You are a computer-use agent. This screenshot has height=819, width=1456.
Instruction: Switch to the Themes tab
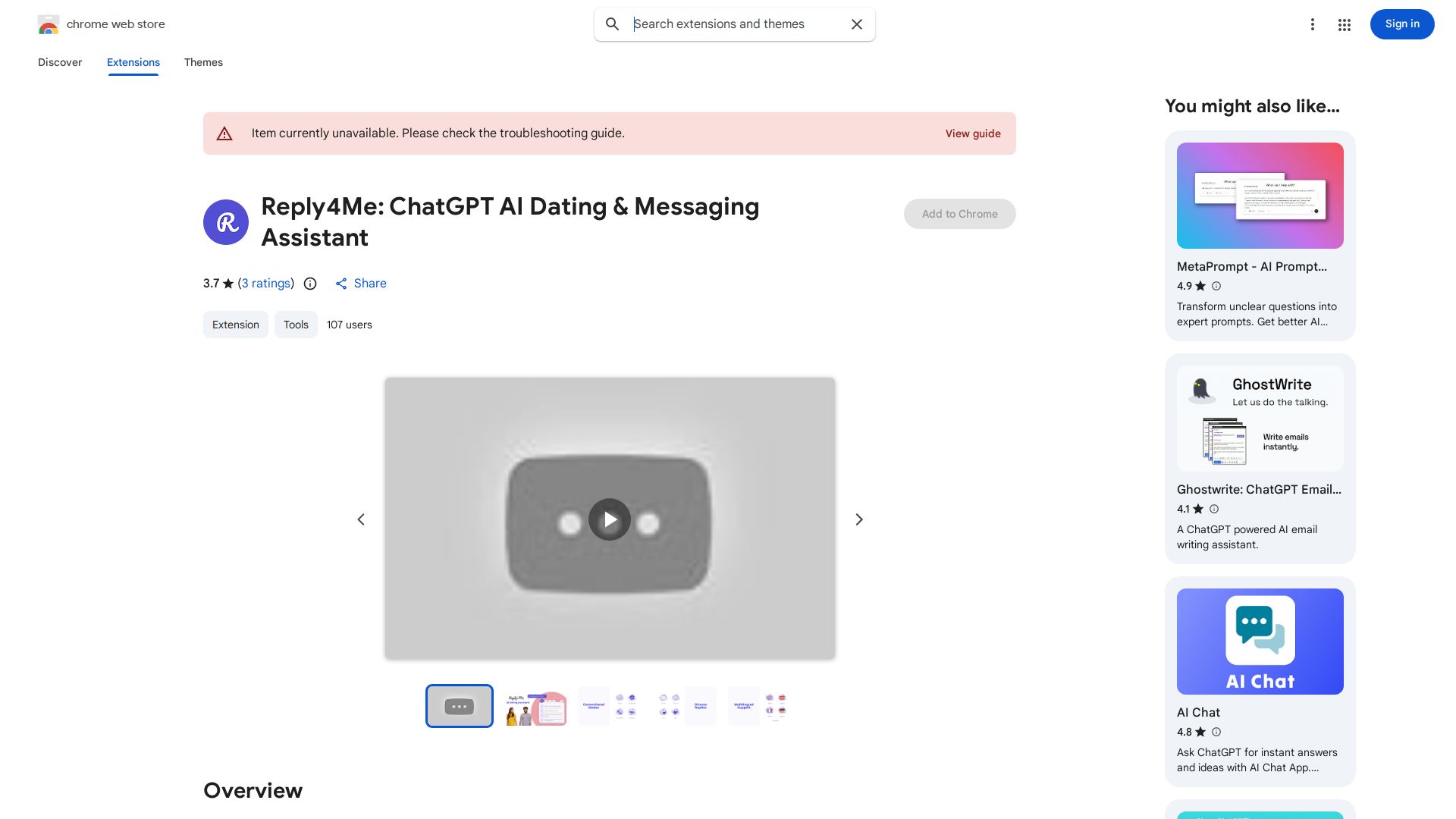point(203,62)
